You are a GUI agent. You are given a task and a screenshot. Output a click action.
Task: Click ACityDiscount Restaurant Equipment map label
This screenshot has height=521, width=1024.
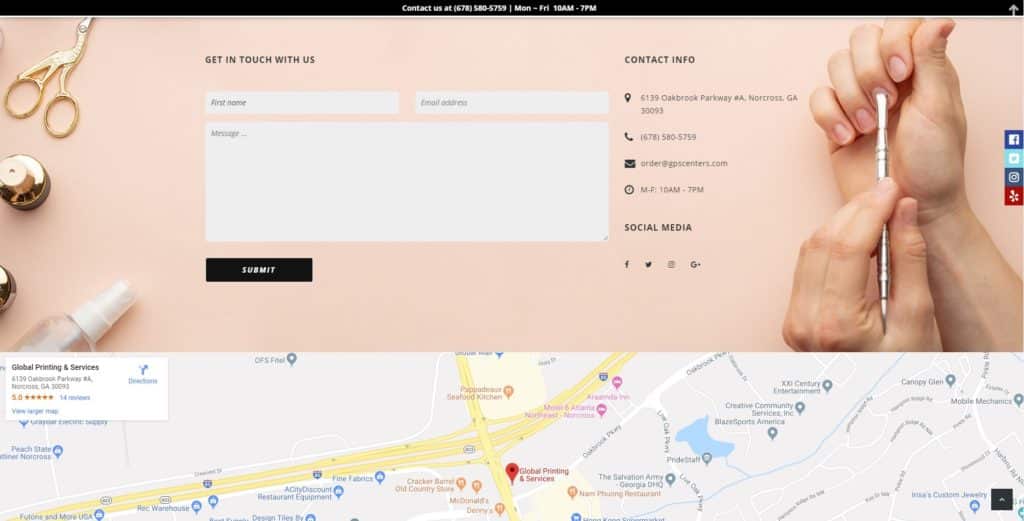click(x=295, y=493)
